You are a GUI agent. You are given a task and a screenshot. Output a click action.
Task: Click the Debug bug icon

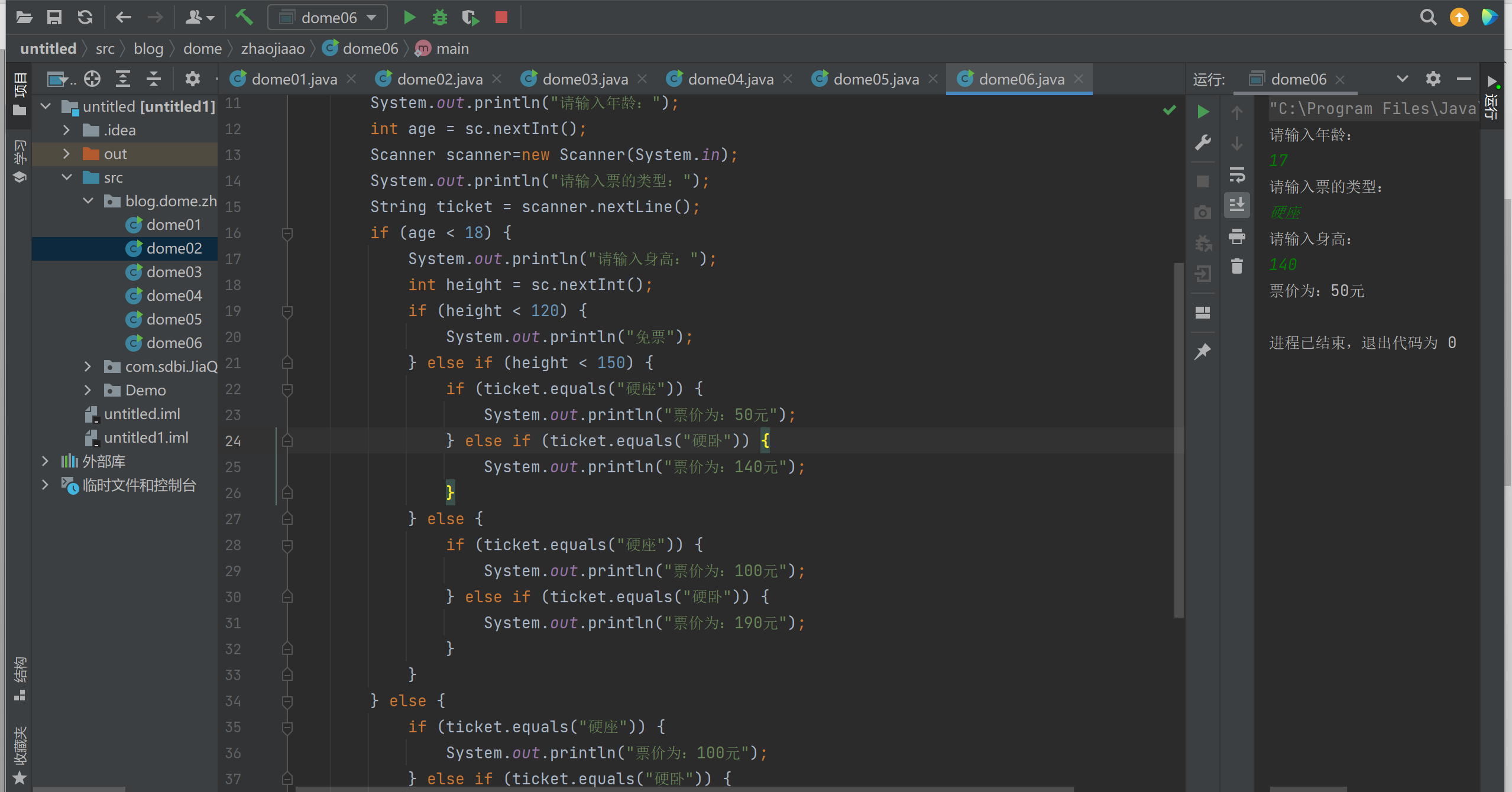point(439,17)
